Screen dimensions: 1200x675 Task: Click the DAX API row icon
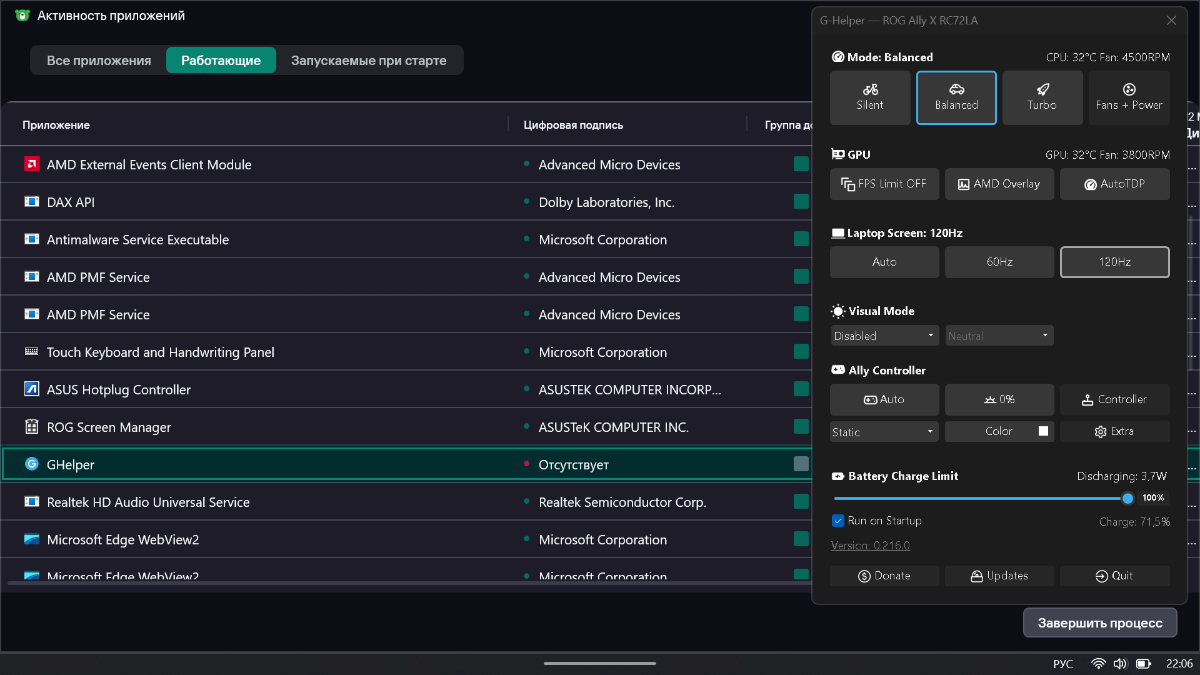[x=31, y=202]
